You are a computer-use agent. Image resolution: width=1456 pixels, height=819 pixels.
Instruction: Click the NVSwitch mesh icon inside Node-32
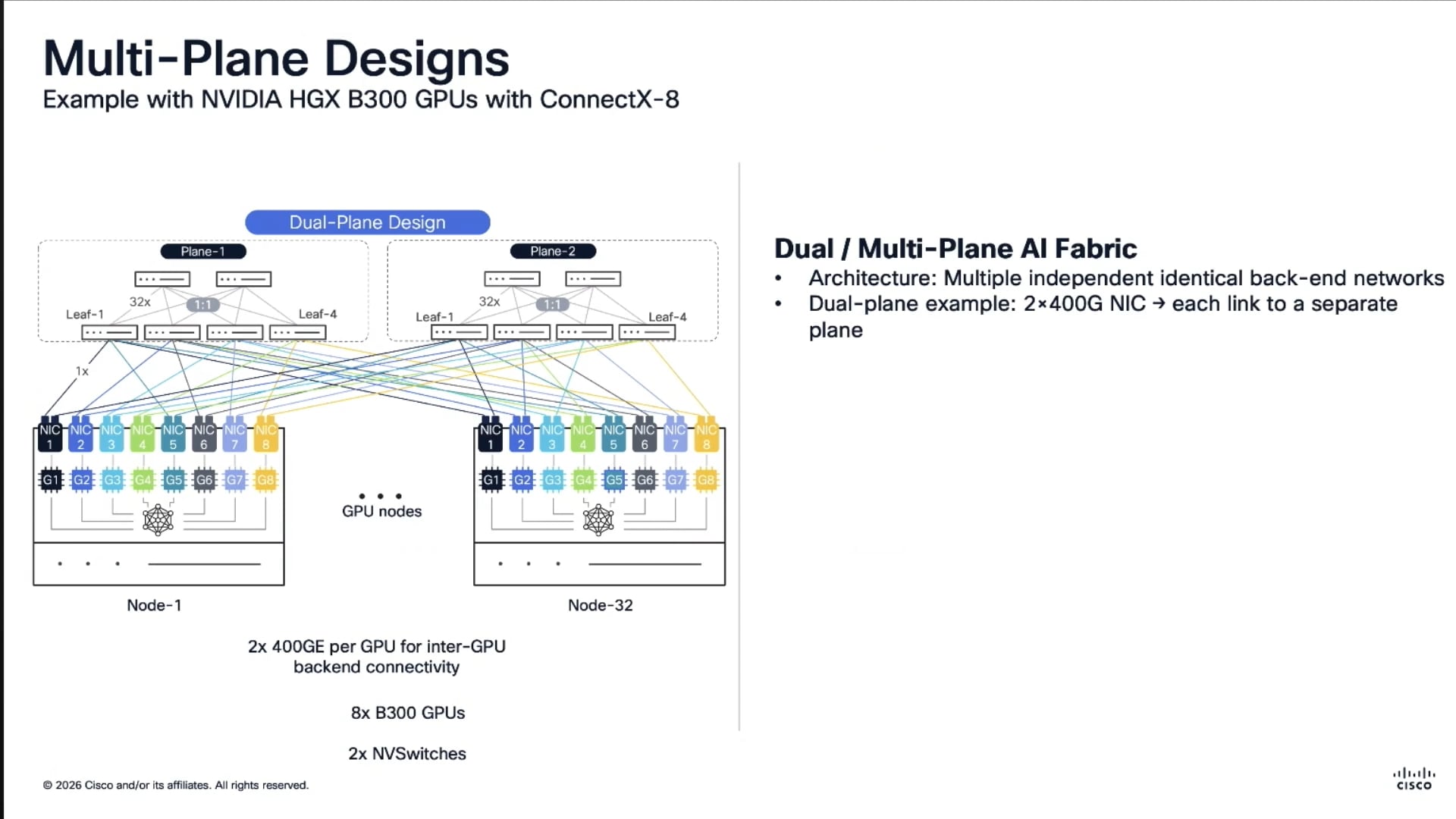click(599, 519)
